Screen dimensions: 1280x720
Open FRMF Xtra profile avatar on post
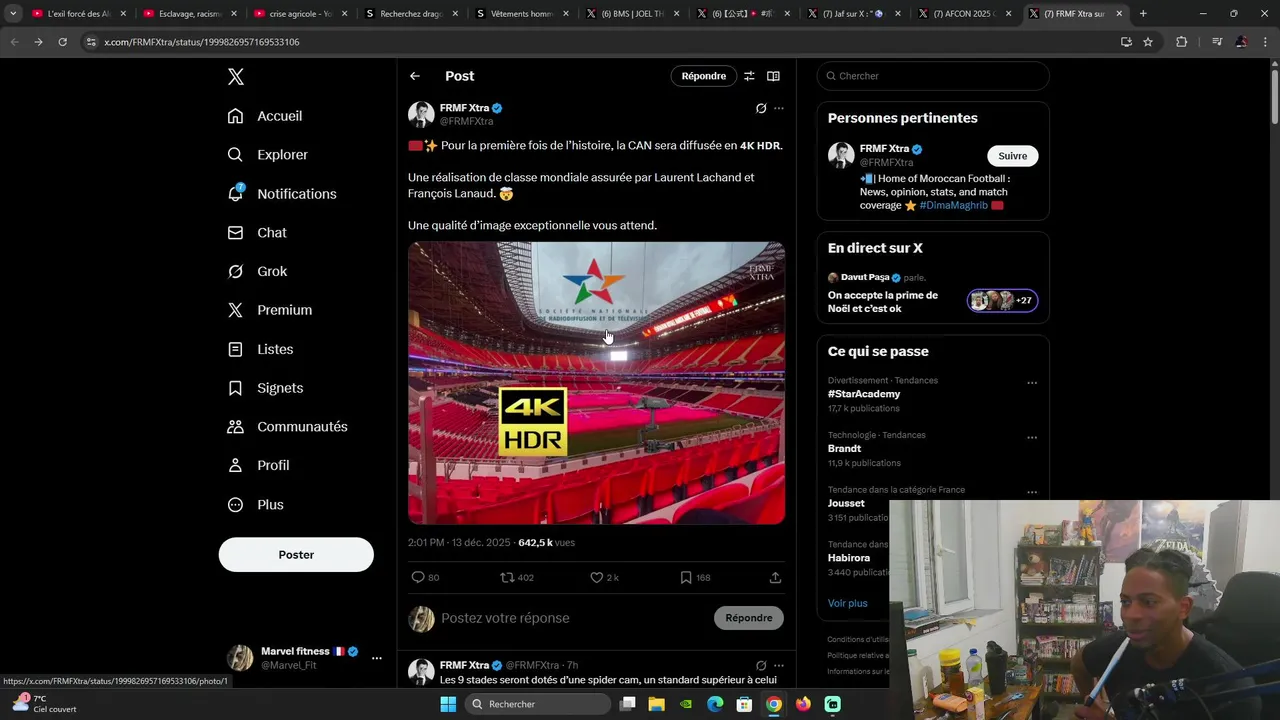point(421,114)
